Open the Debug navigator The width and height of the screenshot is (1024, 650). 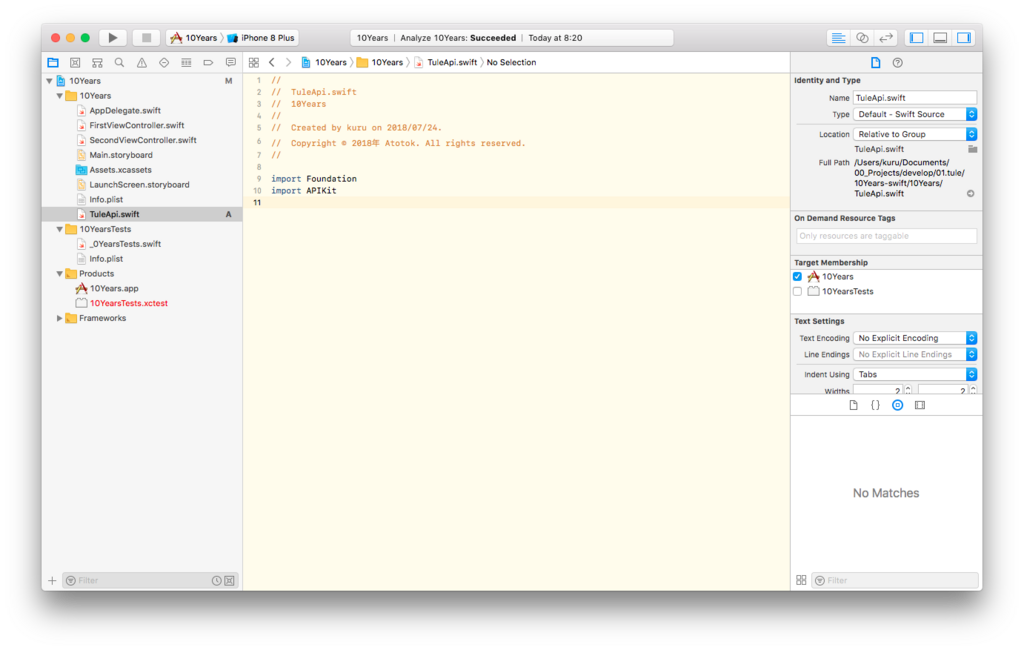[x=186, y=63]
